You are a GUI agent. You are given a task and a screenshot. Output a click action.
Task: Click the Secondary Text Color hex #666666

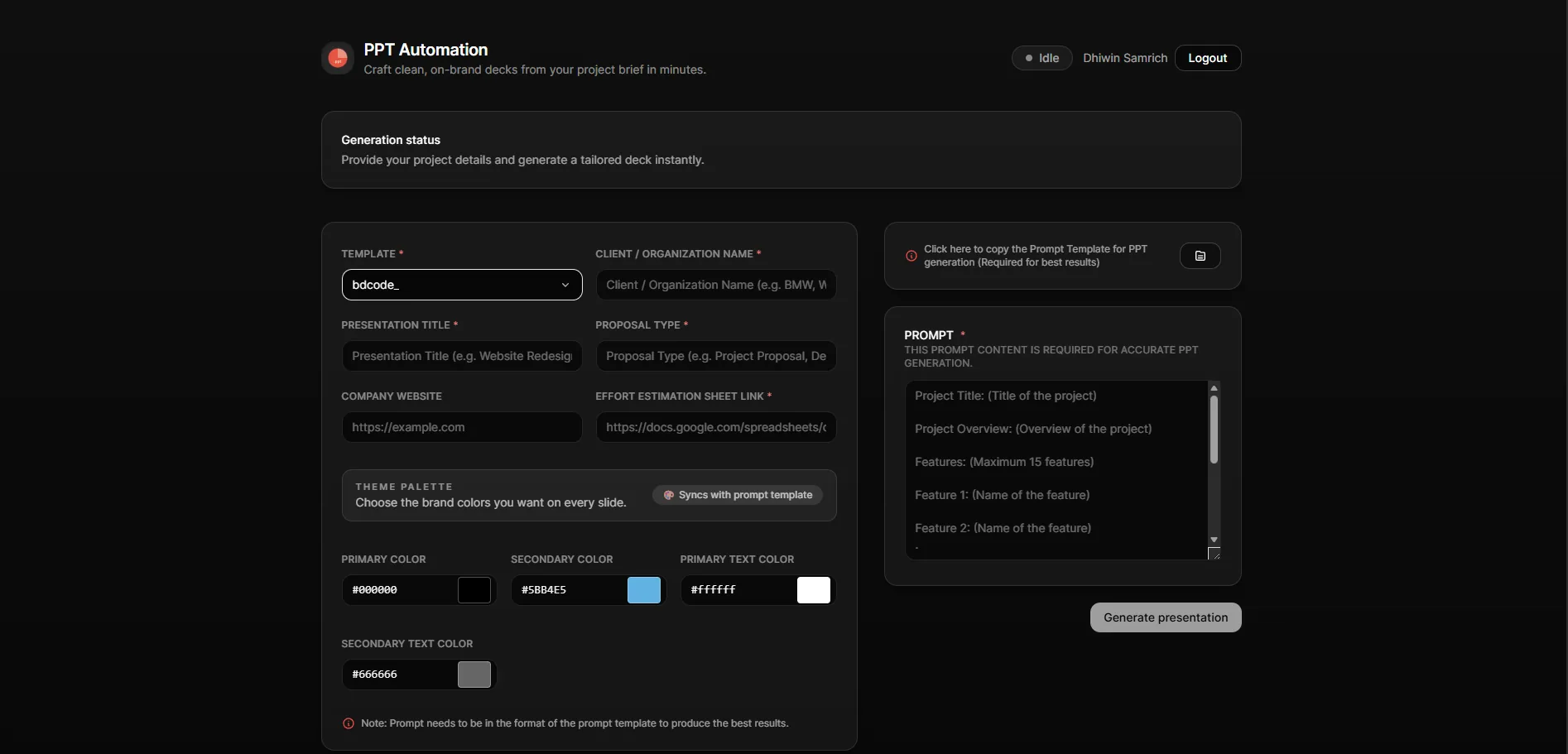374,675
